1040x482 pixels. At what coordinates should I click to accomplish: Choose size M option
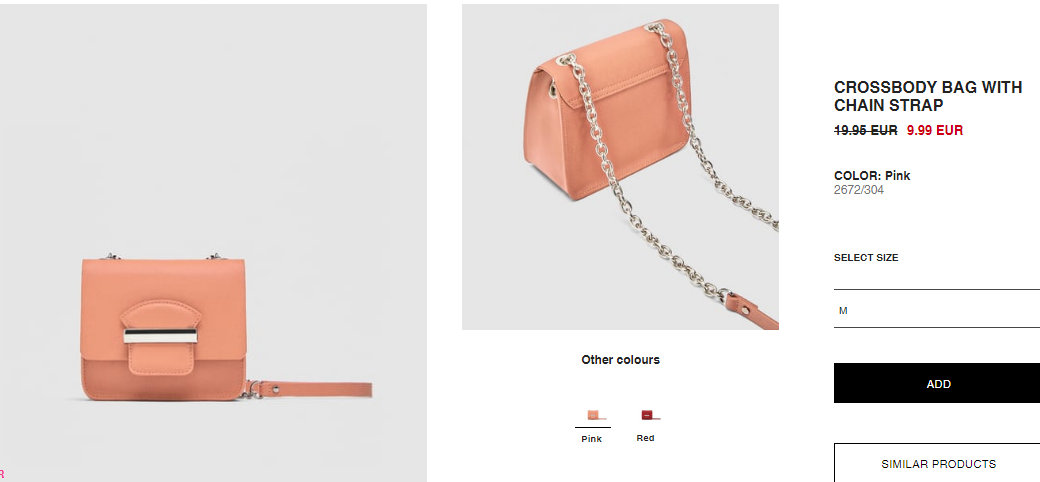tap(937, 310)
